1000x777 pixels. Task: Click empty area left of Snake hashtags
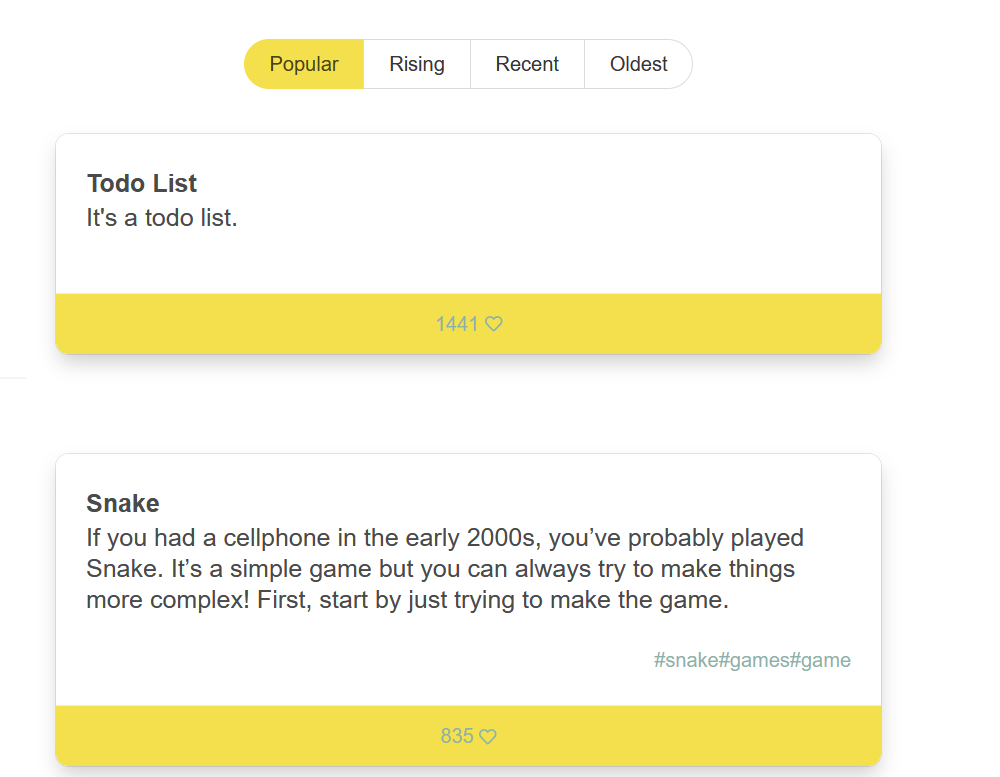pos(350,660)
